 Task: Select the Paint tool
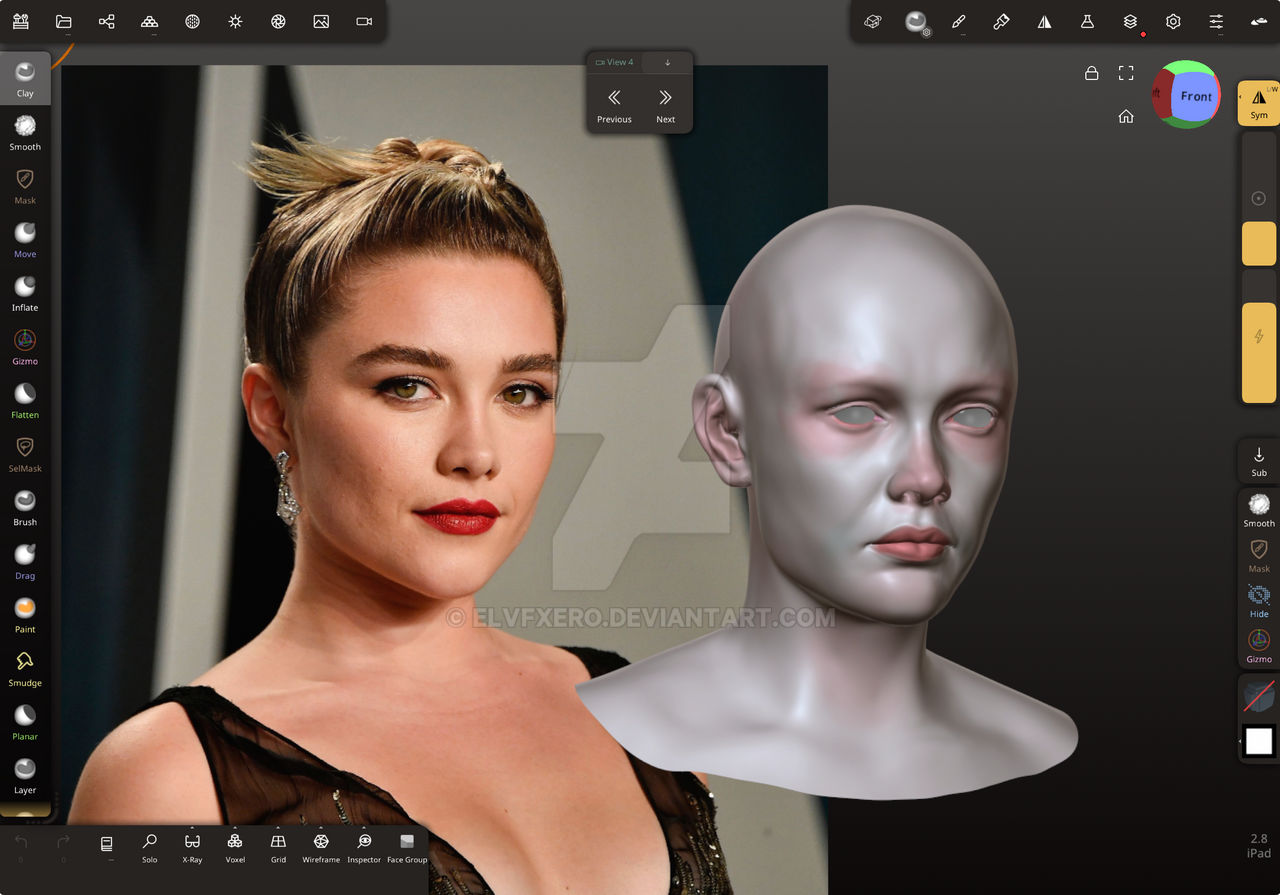pyautogui.click(x=25, y=615)
